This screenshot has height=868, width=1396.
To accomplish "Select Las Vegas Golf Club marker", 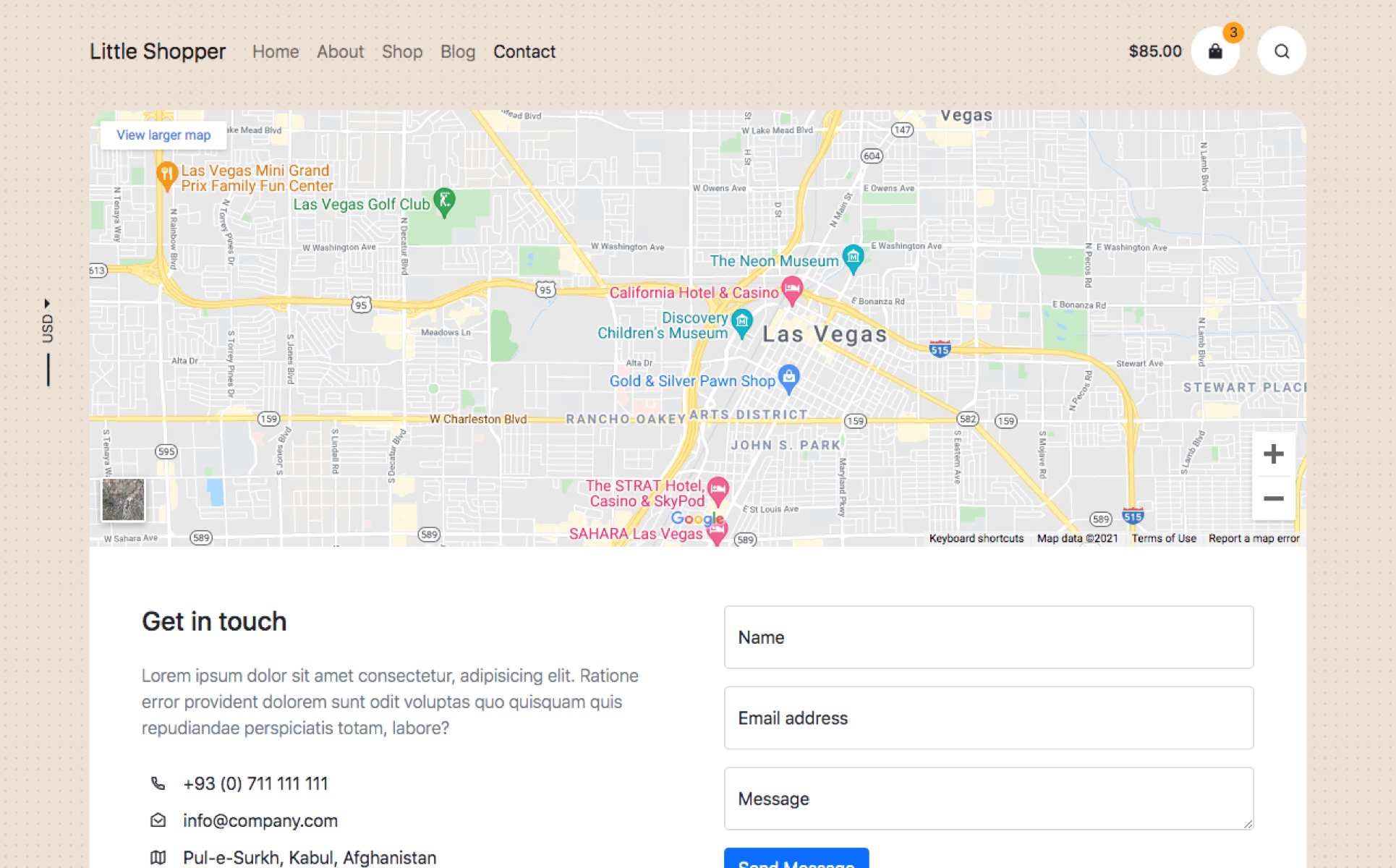I will click(444, 200).
